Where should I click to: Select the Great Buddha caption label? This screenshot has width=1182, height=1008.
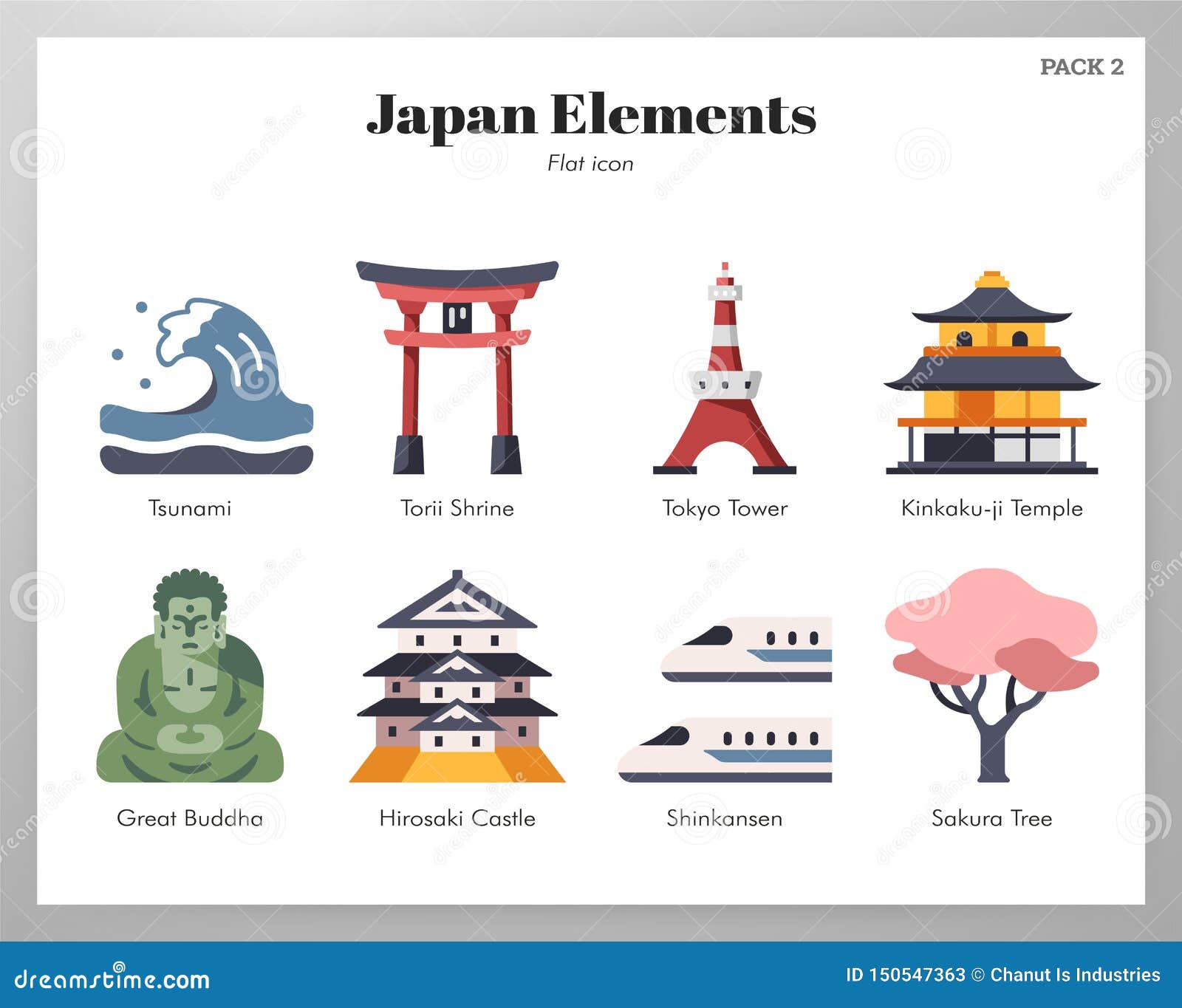pyautogui.click(x=190, y=818)
